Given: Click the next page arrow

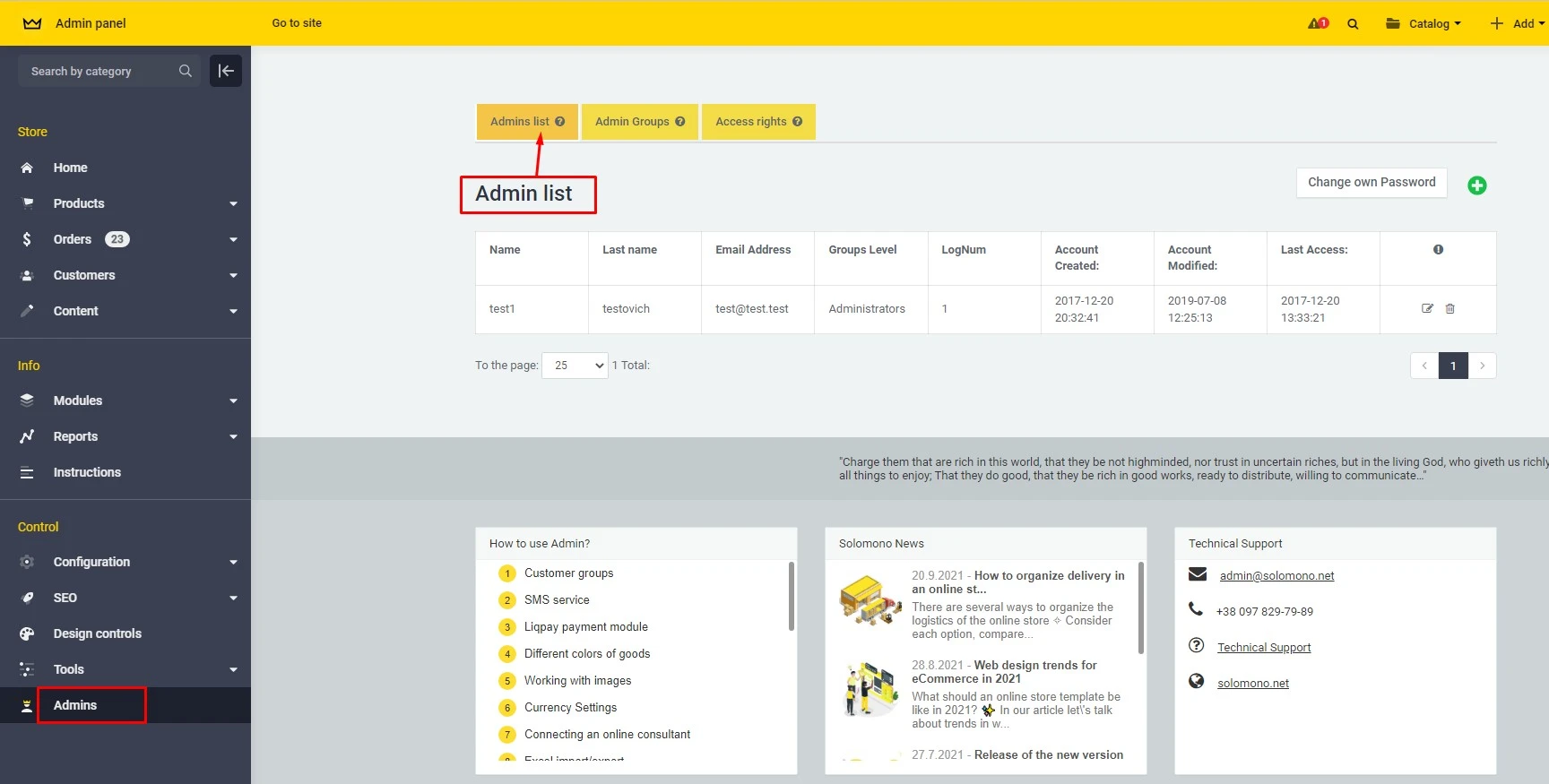Looking at the screenshot, I should (x=1483, y=366).
